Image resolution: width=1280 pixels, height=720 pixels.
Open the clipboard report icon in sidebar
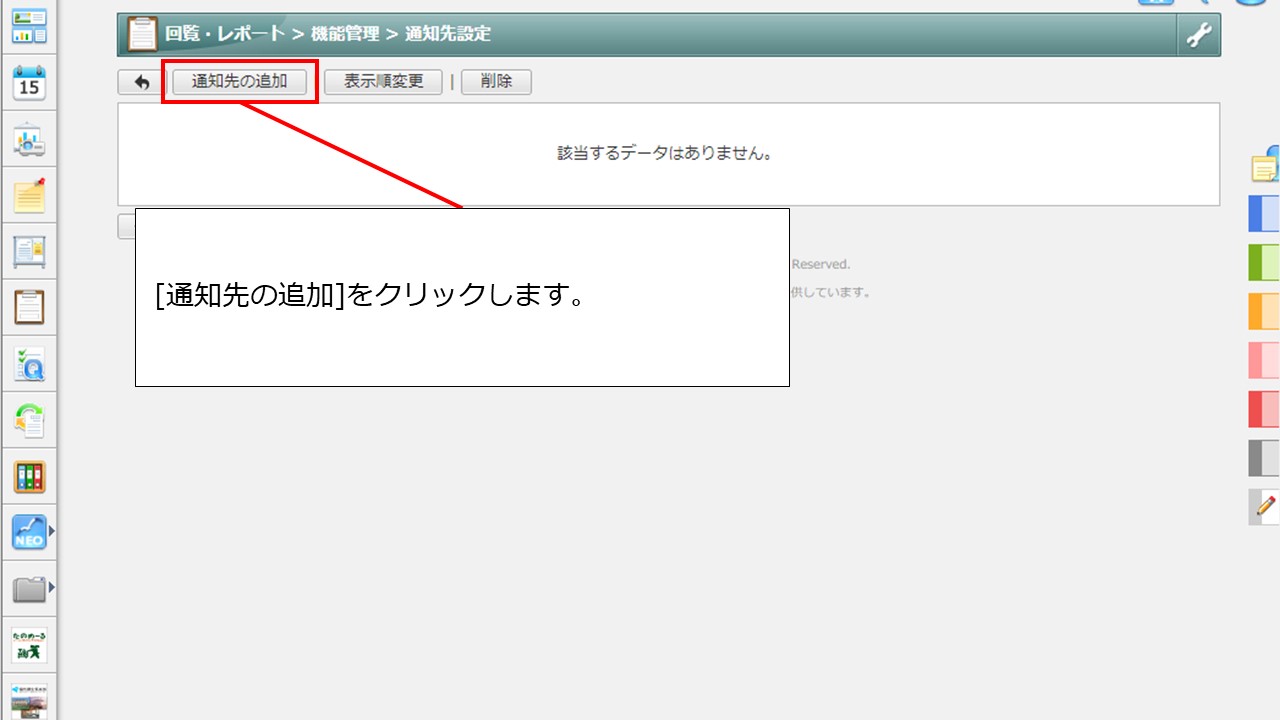pos(29,307)
